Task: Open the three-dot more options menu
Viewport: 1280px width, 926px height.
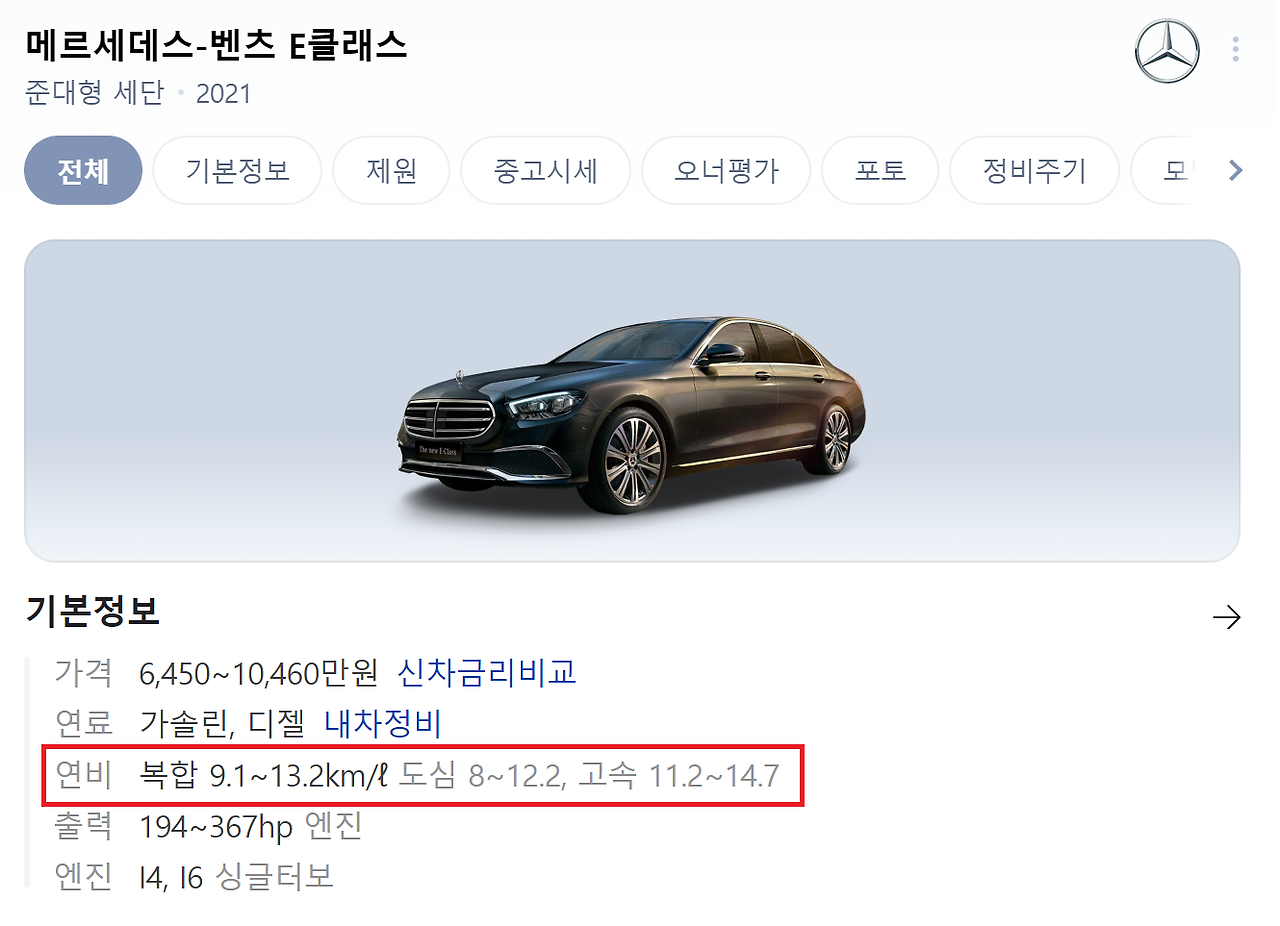Action: [1237, 50]
